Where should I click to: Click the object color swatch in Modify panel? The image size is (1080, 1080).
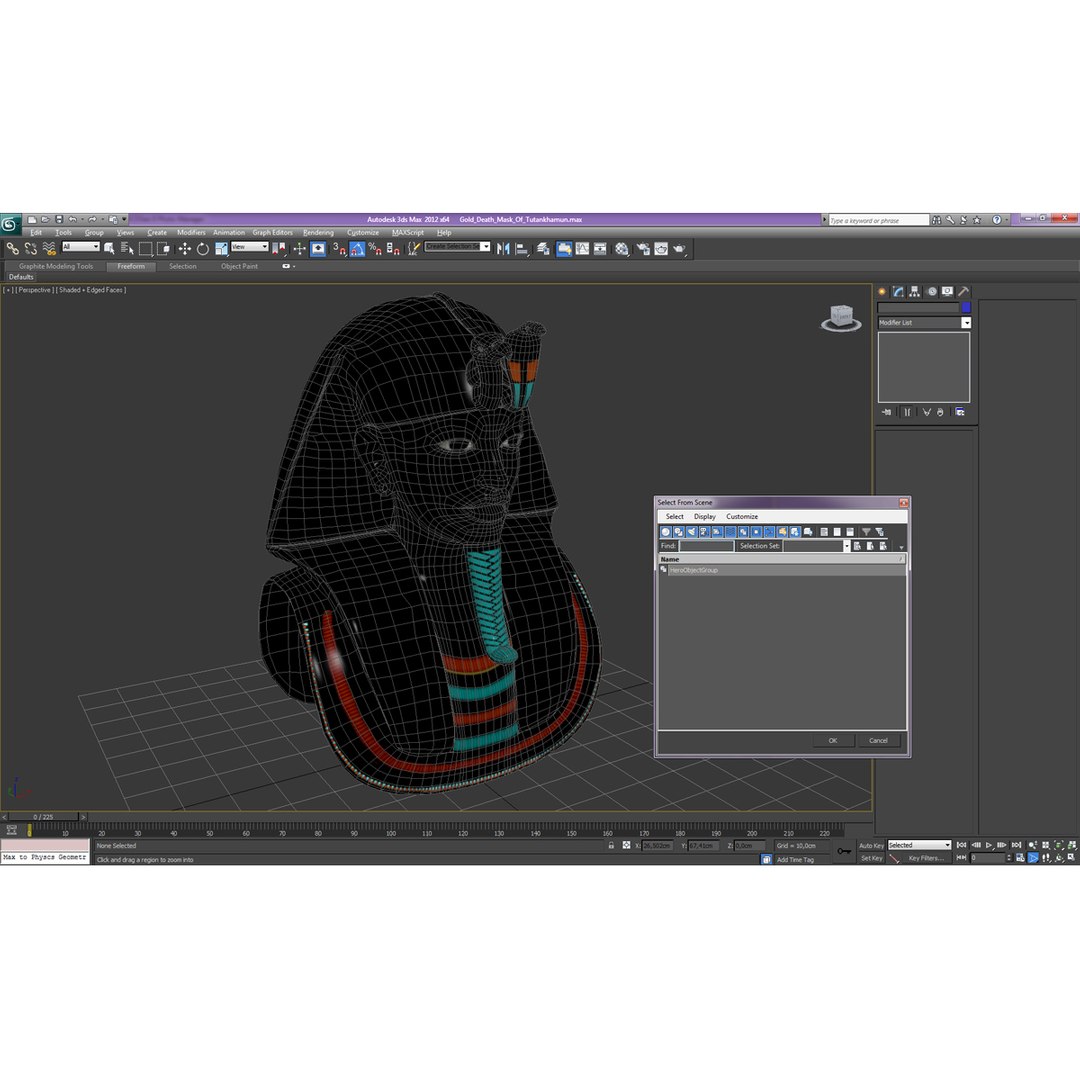966,307
